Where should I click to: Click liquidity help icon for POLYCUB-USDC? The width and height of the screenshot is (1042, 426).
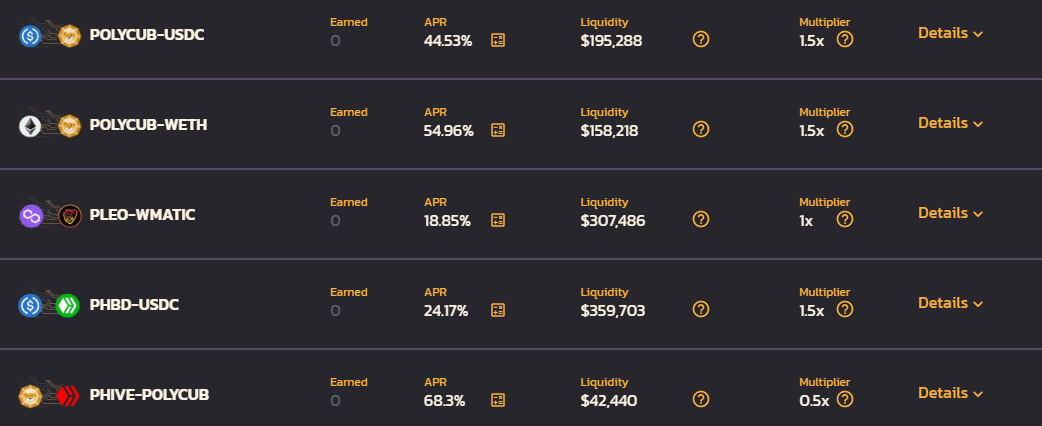pos(700,39)
